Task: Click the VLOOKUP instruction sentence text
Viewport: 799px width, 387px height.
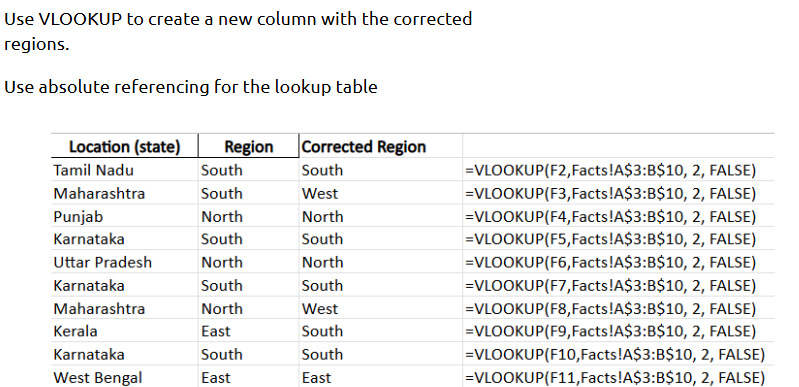Action: 238,32
